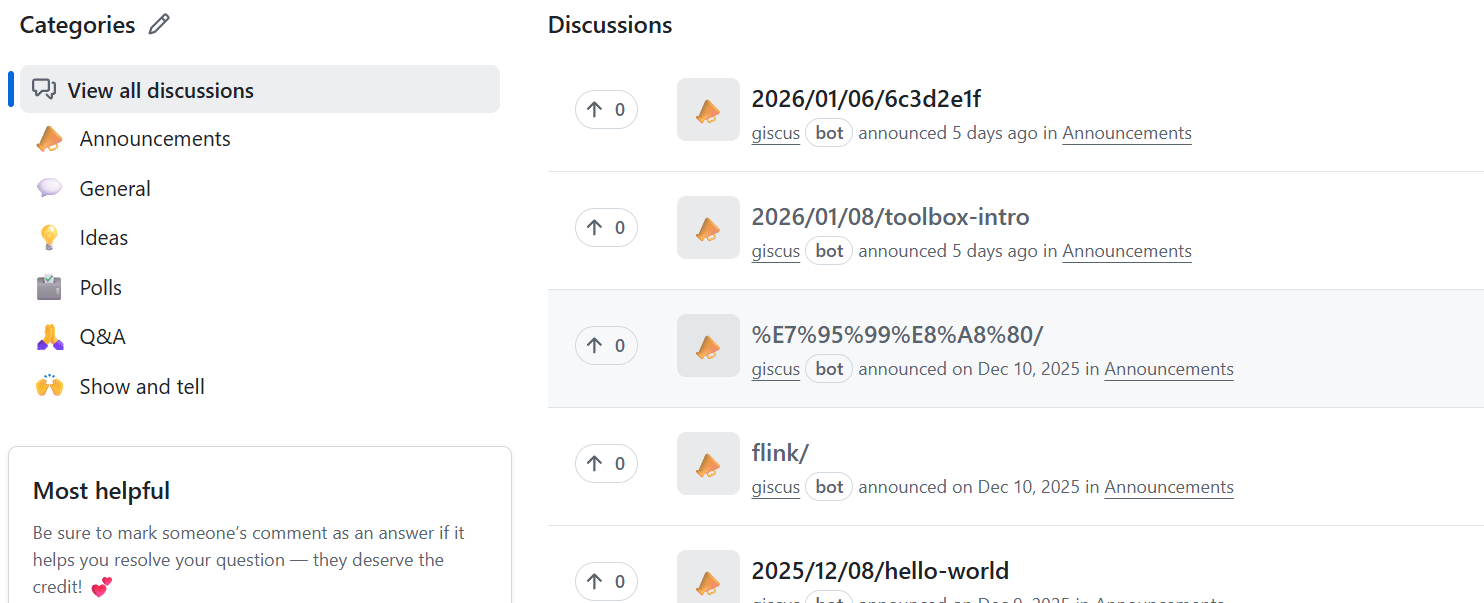Upvote the 2026/01/08/toolbox-intro discussion

(606, 228)
